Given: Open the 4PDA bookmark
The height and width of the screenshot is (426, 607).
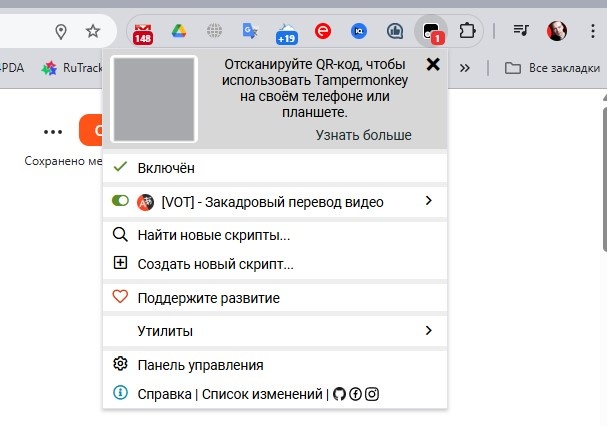Looking at the screenshot, I should [12, 68].
